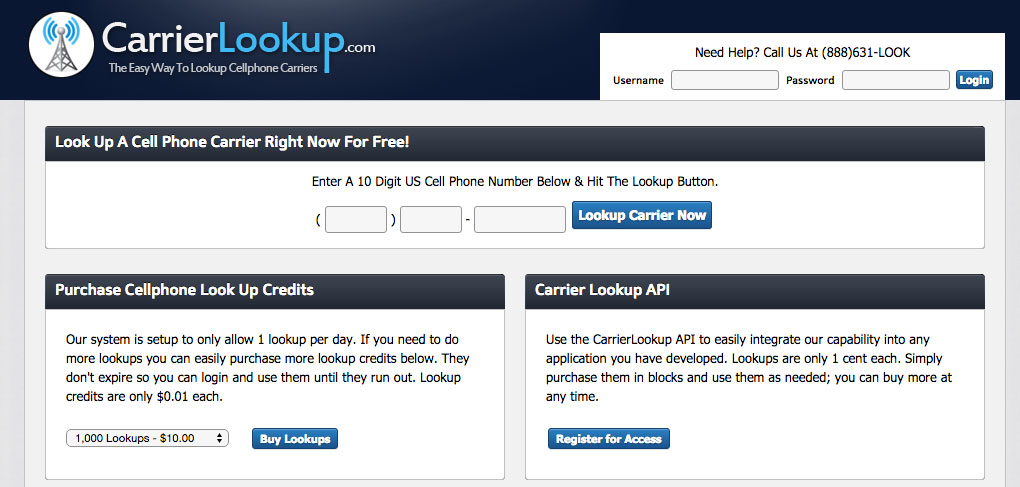This screenshot has width=1020, height=487.
Task: Click 'Look Up A Cell Phone Carrier Right Now For Free!' heading
Action: pos(232,142)
